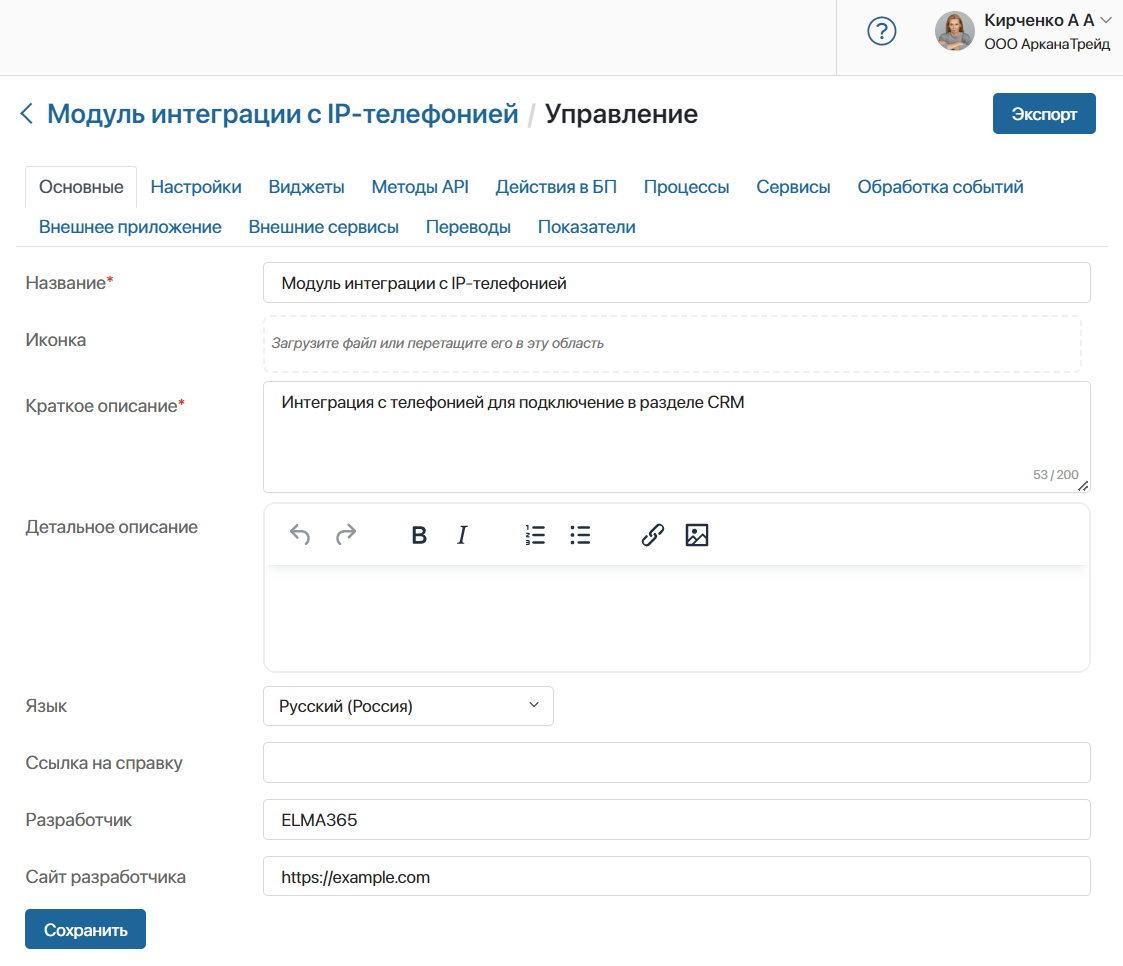This screenshot has height=966, width=1123.
Task: Click the Экспорт button
Action: coord(1044,114)
